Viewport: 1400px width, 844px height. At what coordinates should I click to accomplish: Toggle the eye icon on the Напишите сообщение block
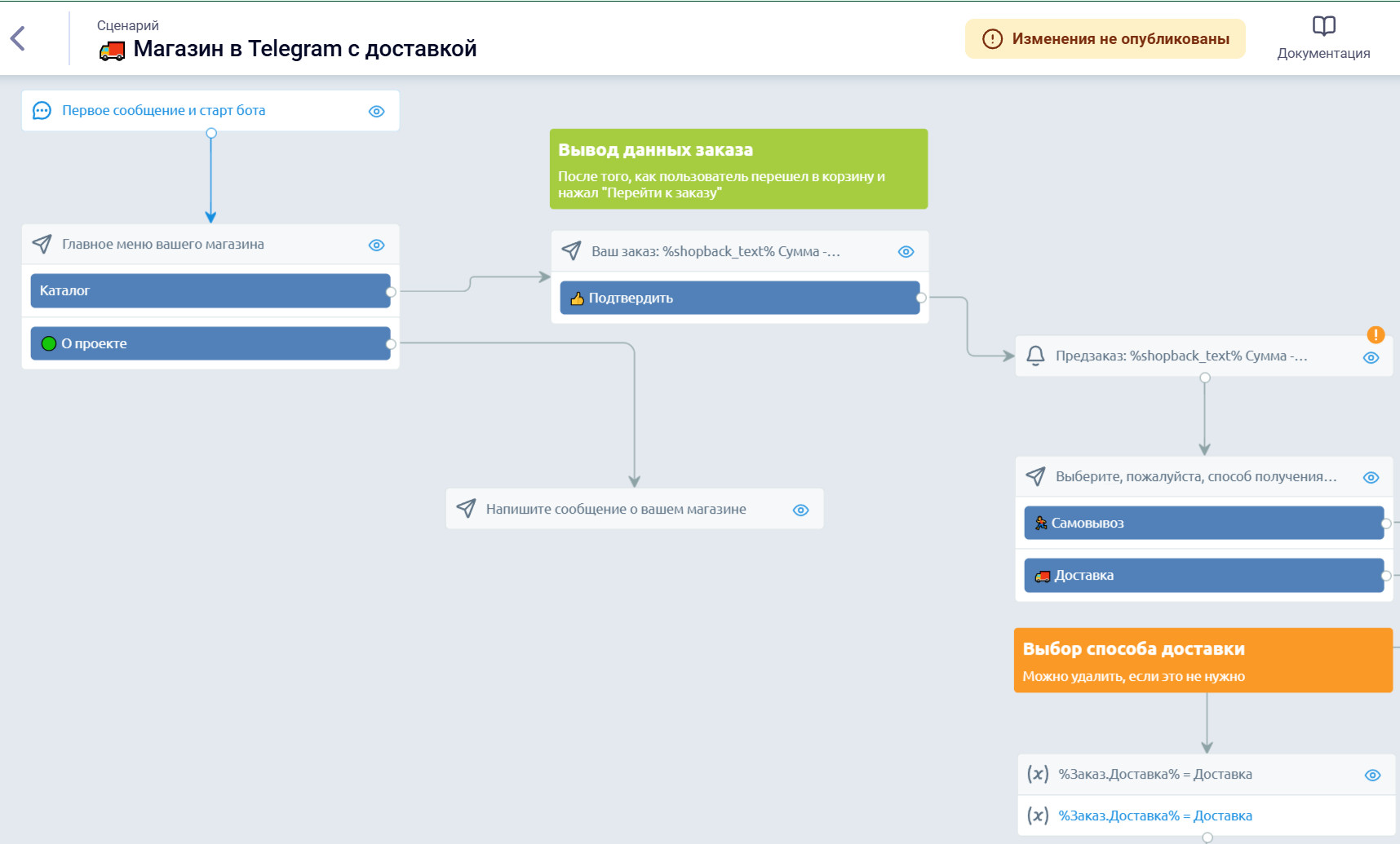[800, 510]
